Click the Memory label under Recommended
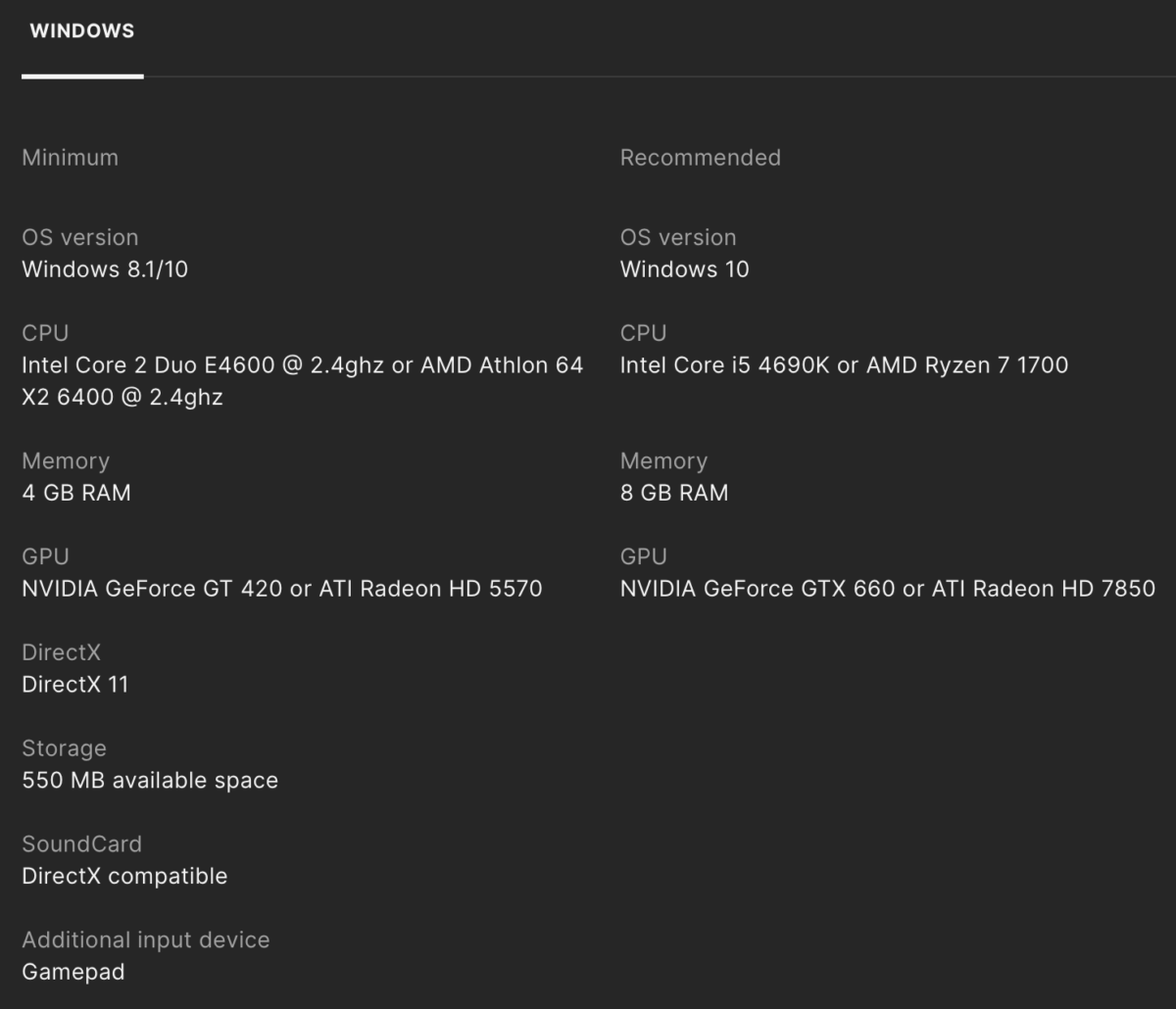This screenshot has width=1176, height=1009. 663,461
